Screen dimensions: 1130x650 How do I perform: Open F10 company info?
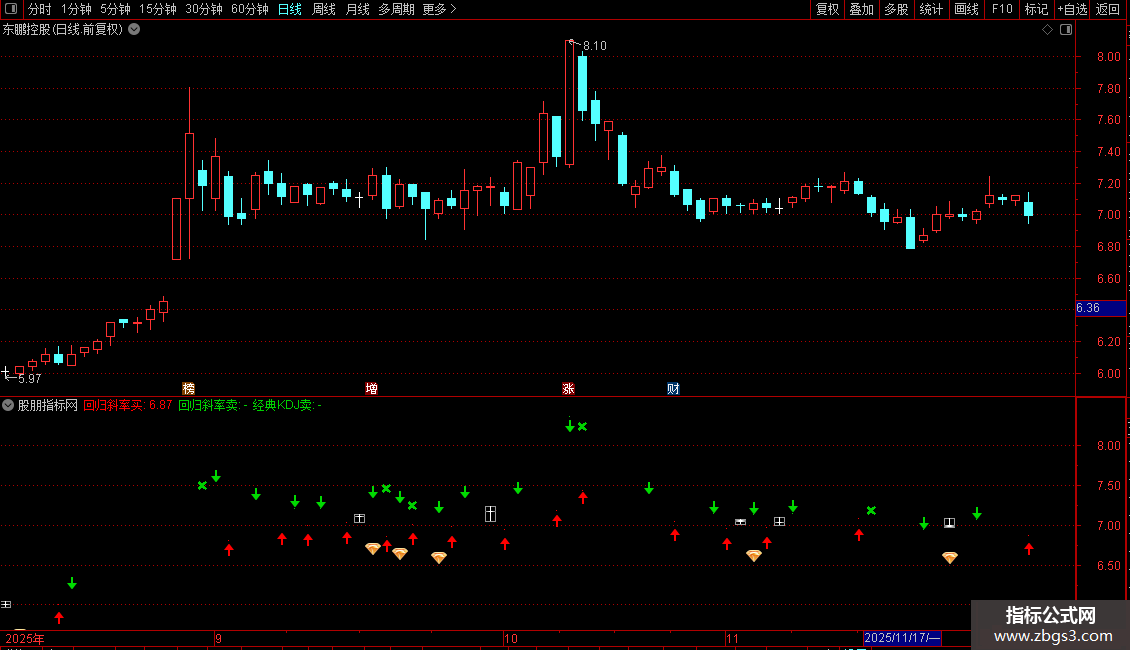[1002, 9]
